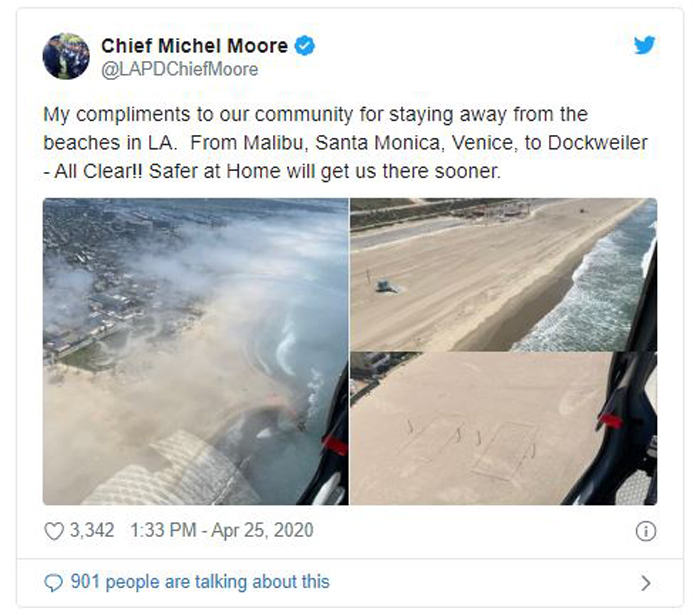The height and width of the screenshot is (615, 700).
Task: Click the helicopter skid in the foggy photo
Action: click(328, 489)
